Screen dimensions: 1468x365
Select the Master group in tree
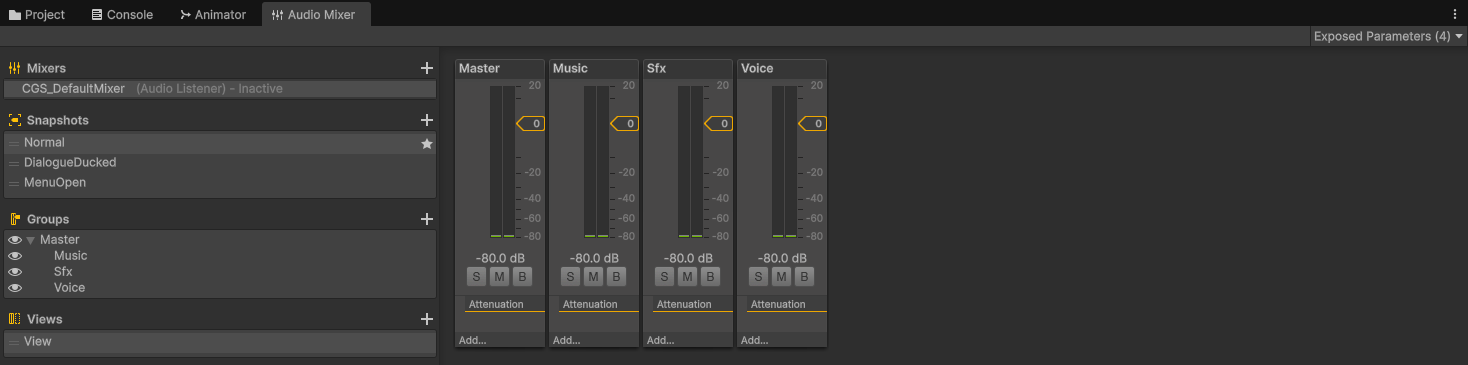(x=60, y=240)
